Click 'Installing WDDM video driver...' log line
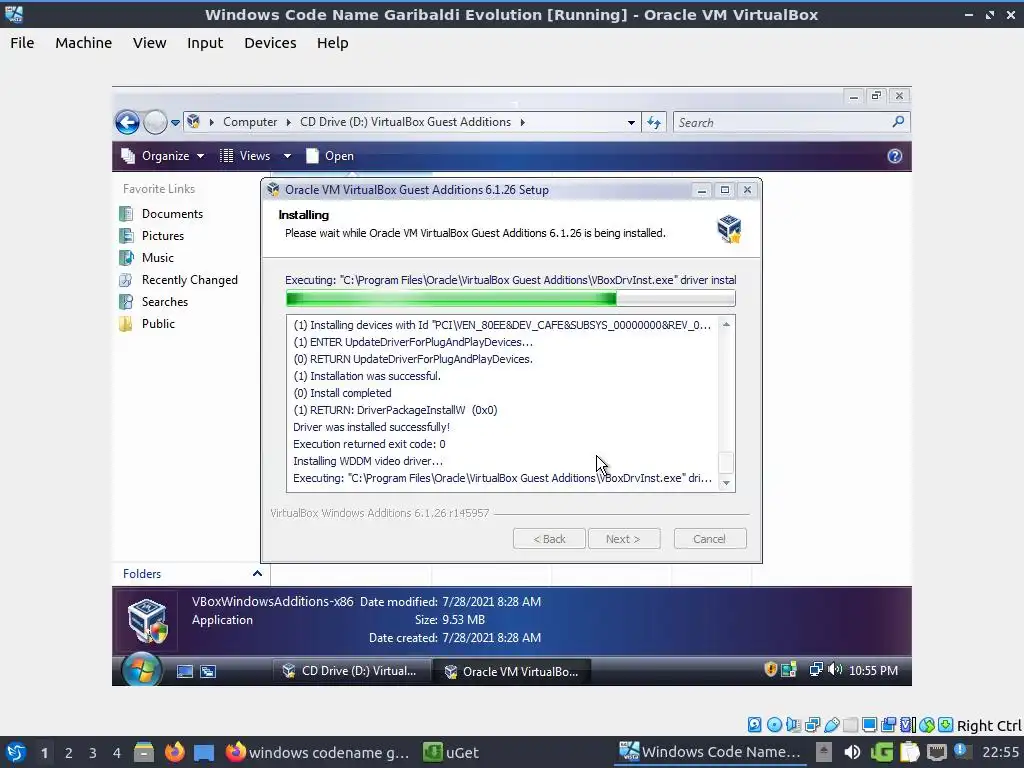Image resolution: width=1024 pixels, height=768 pixels. [368, 461]
